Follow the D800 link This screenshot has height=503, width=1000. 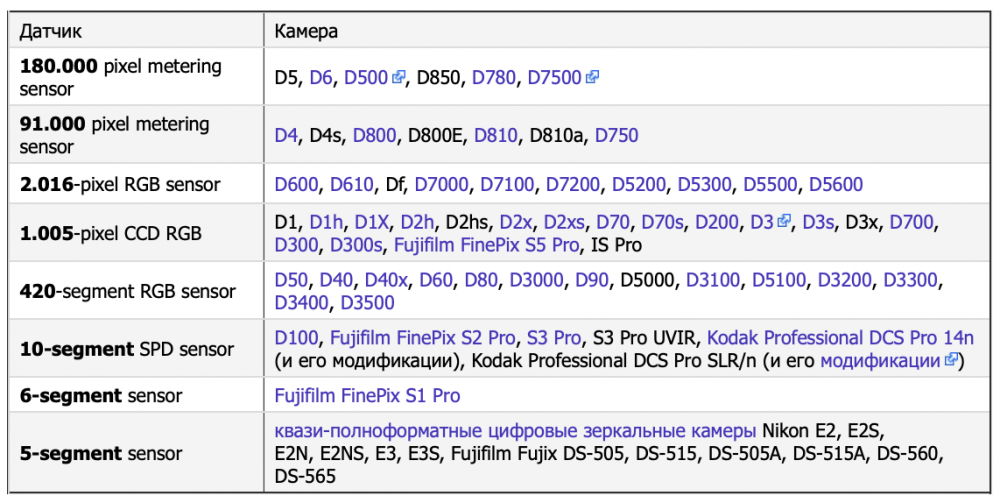(374, 135)
